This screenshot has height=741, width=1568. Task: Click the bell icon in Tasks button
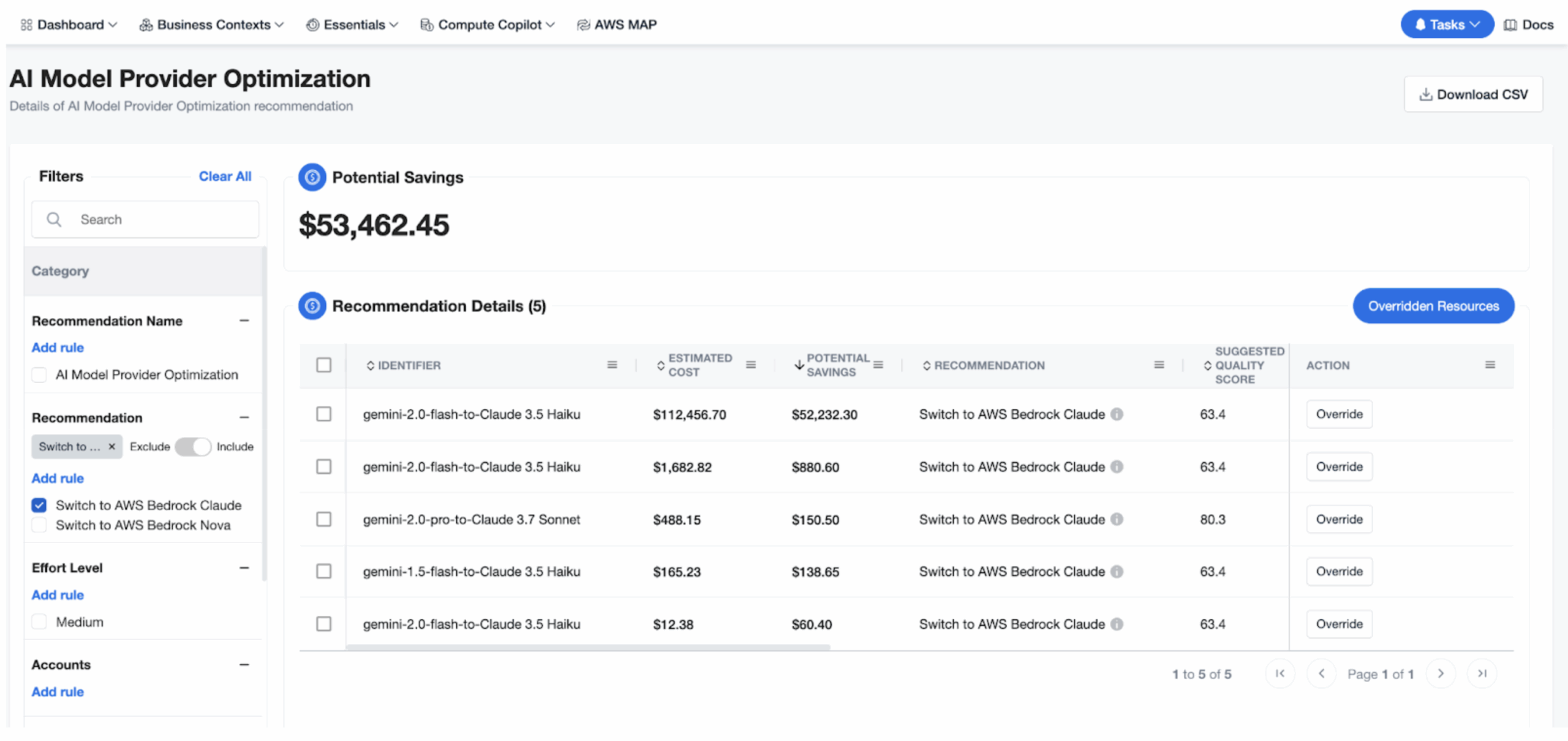point(1420,25)
